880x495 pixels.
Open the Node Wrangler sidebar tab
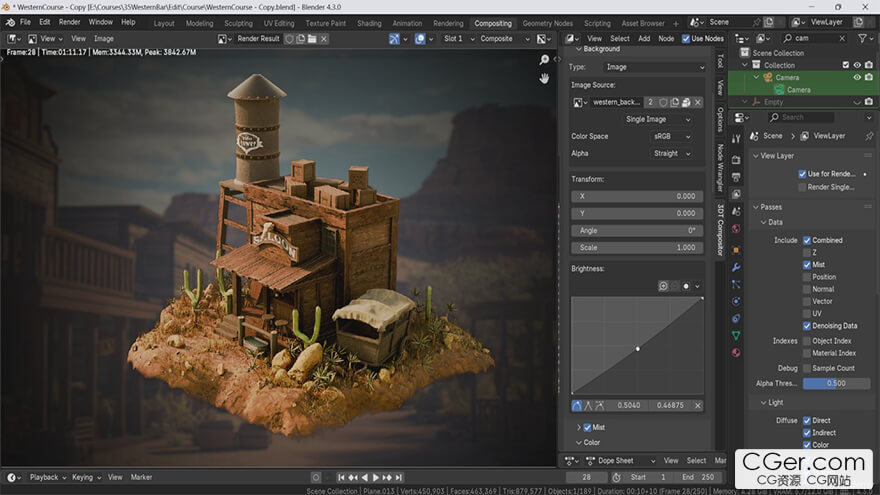tap(720, 168)
